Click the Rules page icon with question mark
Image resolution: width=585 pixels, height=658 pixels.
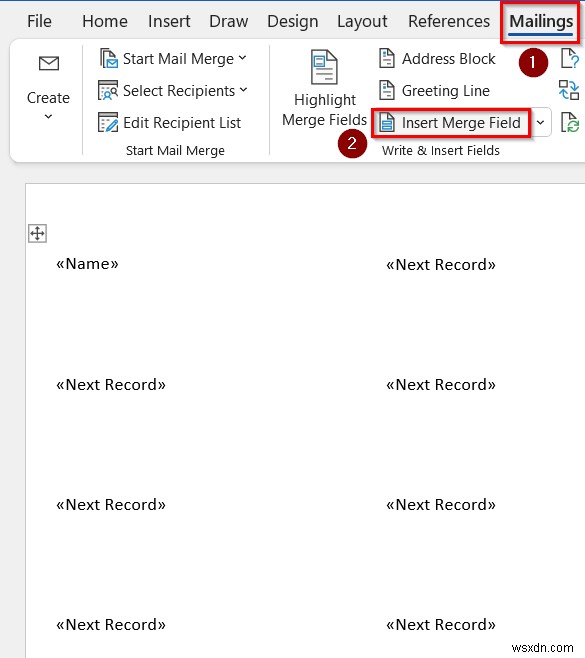pyautogui.click(x=570, y=58)
